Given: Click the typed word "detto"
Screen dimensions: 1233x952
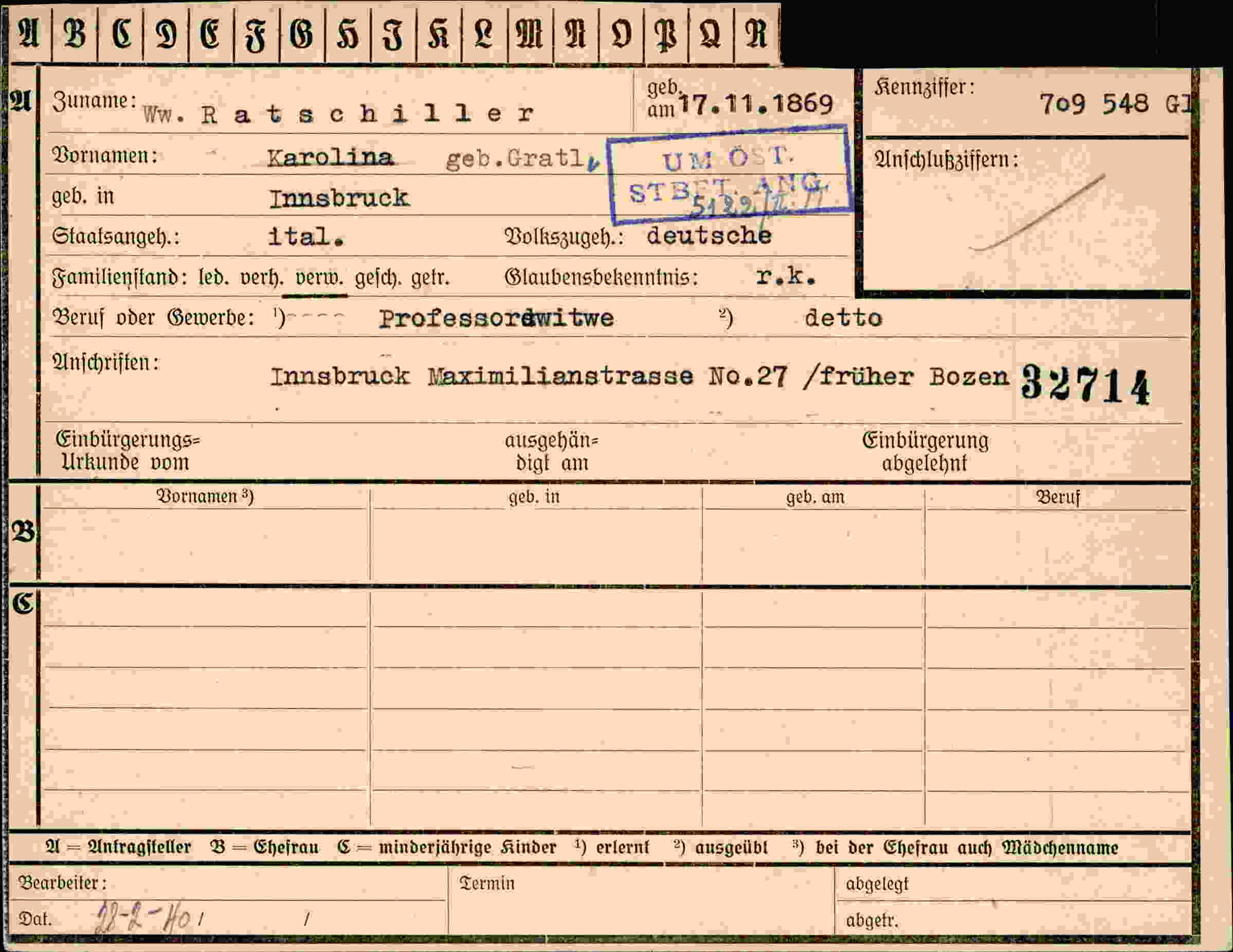Looking at the screenshot, I should tap(843, 318).
